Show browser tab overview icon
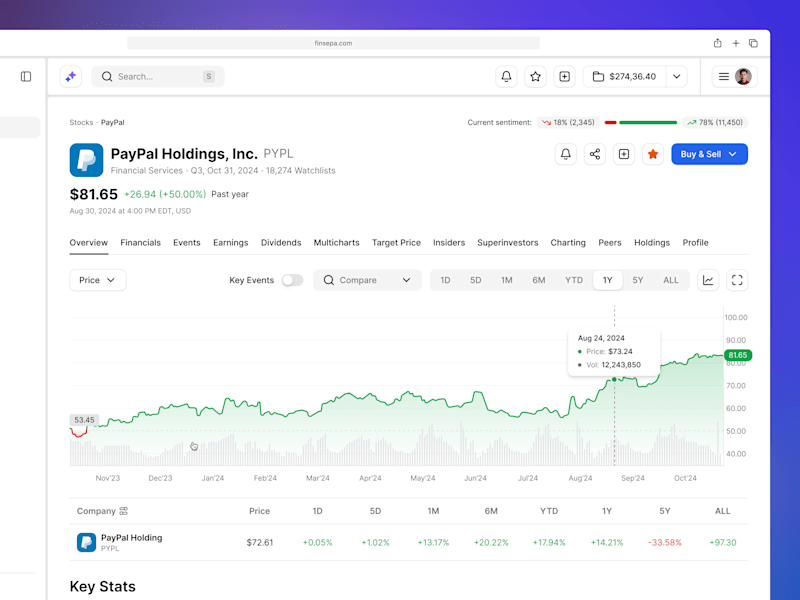This screenshot has width=800, height=600. point(753,43)
